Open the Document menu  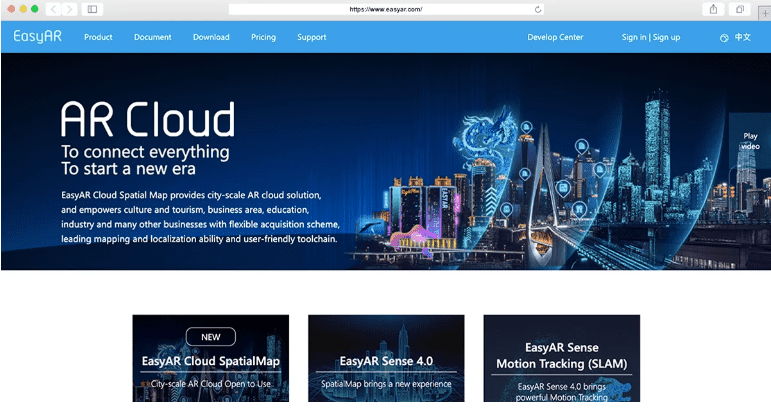[x=152, y=37]
